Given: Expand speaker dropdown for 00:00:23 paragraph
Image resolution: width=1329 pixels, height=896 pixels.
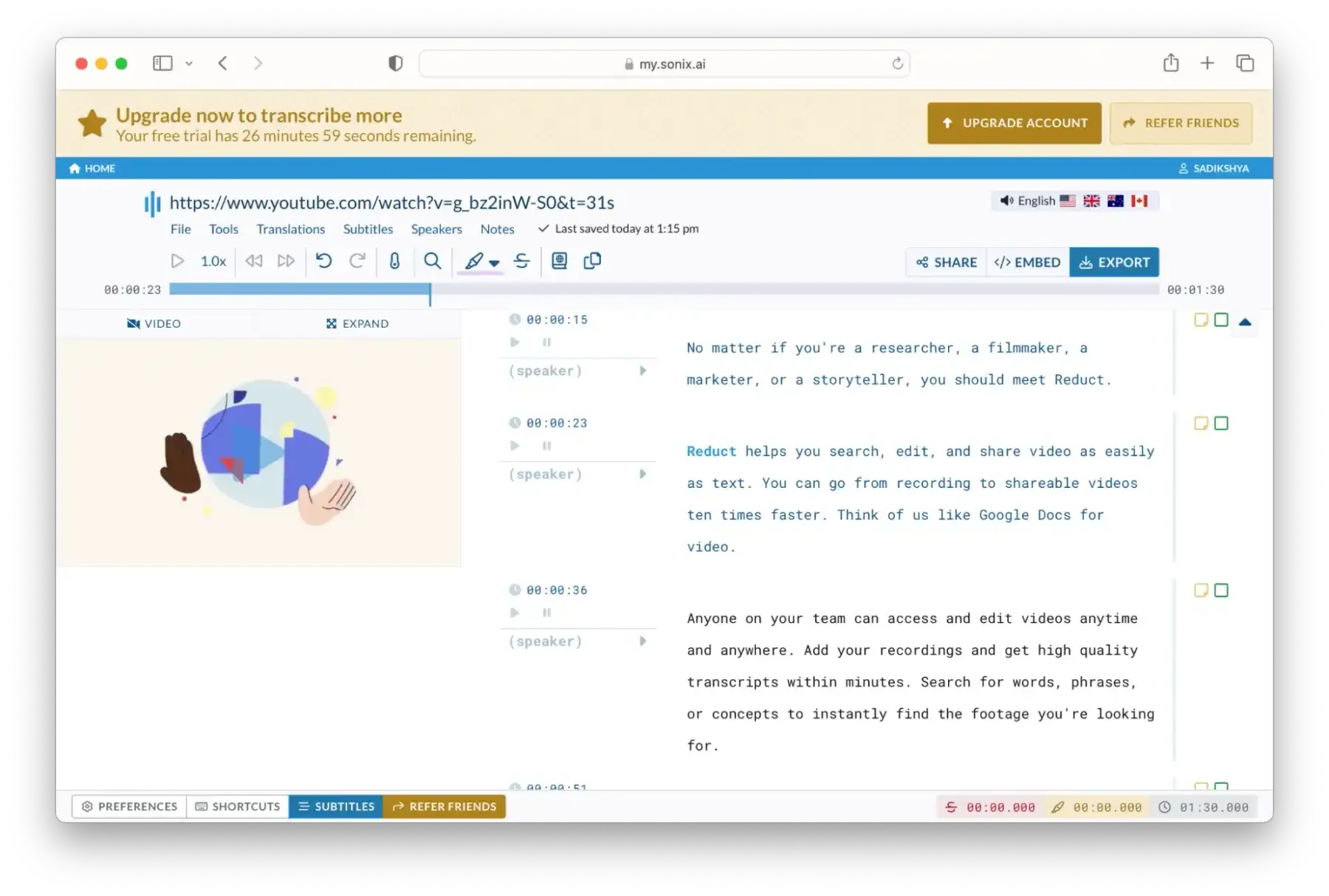Looking at the screenshot, I should click(642, 474).
